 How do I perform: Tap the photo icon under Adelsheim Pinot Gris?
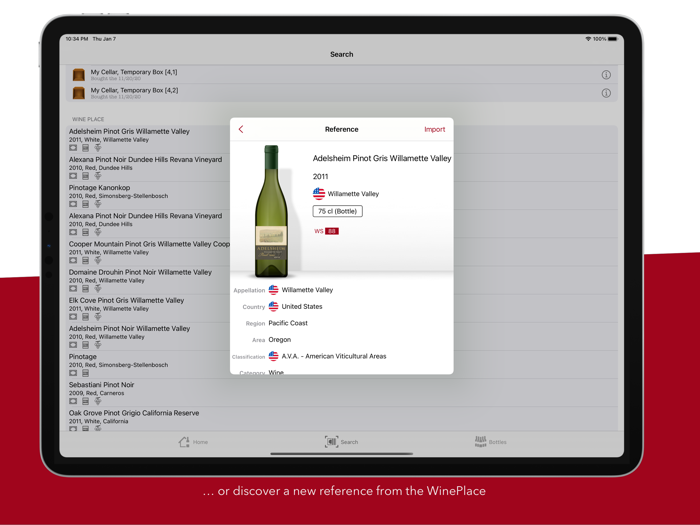(73, 148)
